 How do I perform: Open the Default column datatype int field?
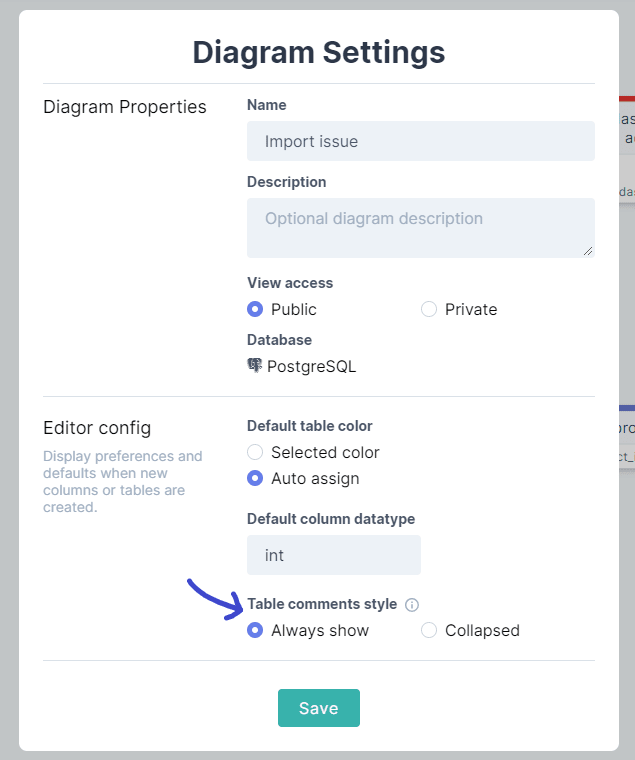[x=334, y=555]
